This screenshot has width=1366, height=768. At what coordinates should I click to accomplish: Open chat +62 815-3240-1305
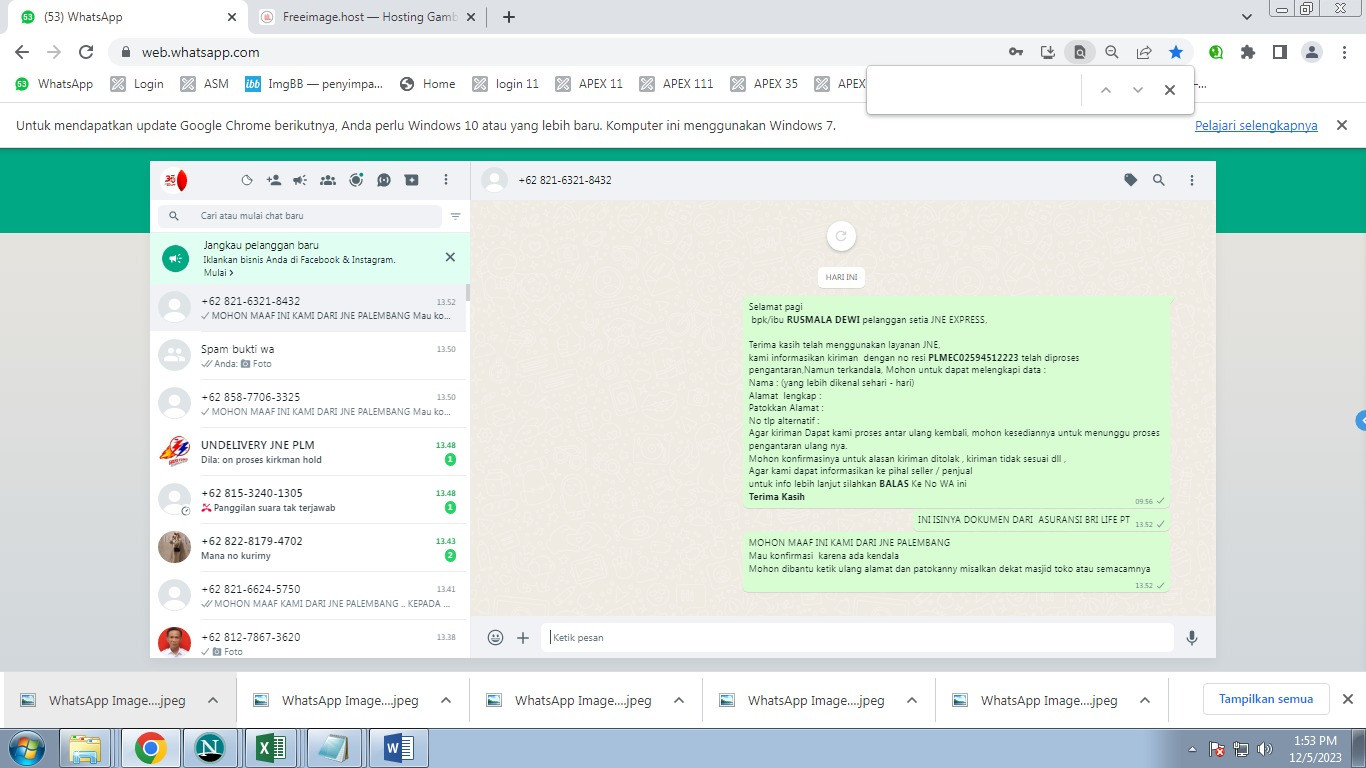[309, 500]
